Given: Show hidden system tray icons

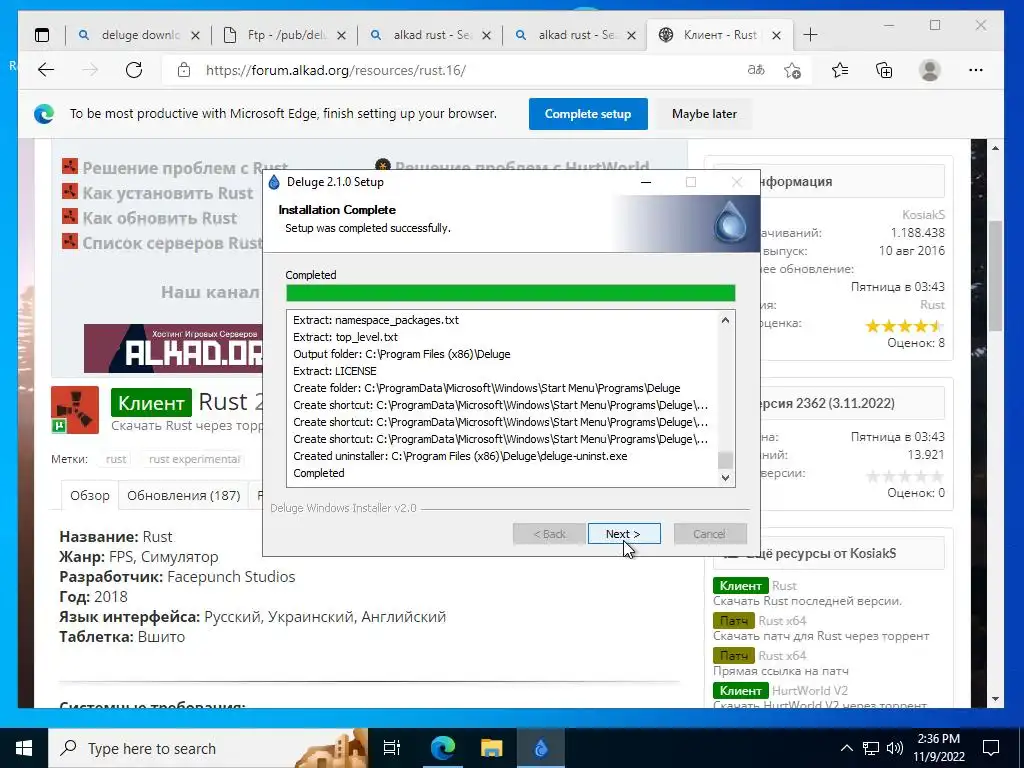Looking at the screenshot, I should [846, 748].
